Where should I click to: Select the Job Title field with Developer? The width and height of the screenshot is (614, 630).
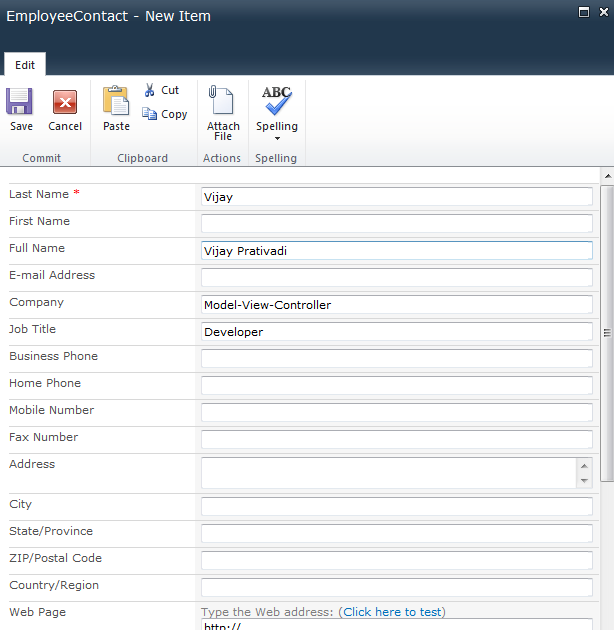pos(397,331)
